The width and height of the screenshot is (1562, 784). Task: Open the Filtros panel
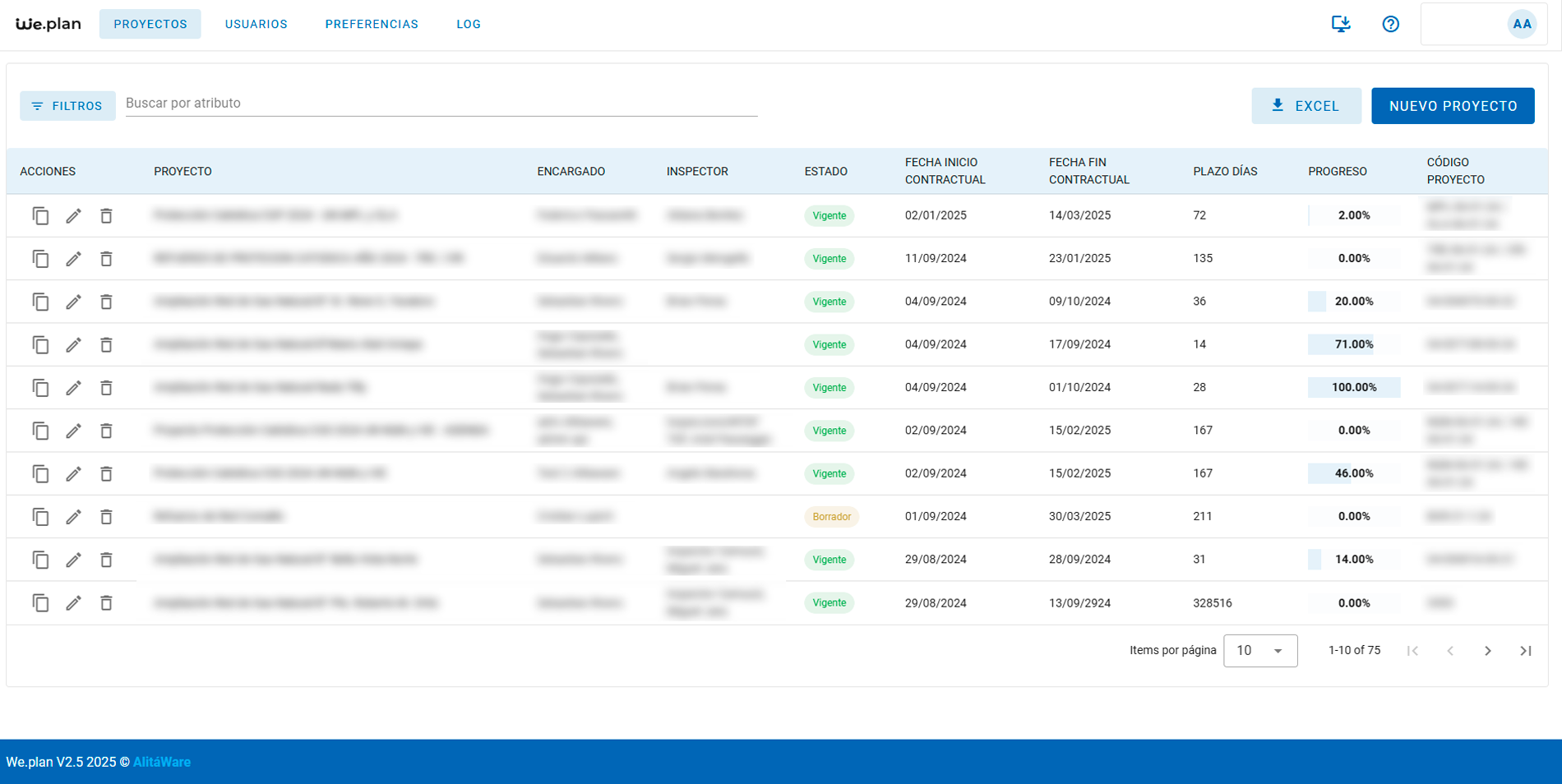[67, 106]
